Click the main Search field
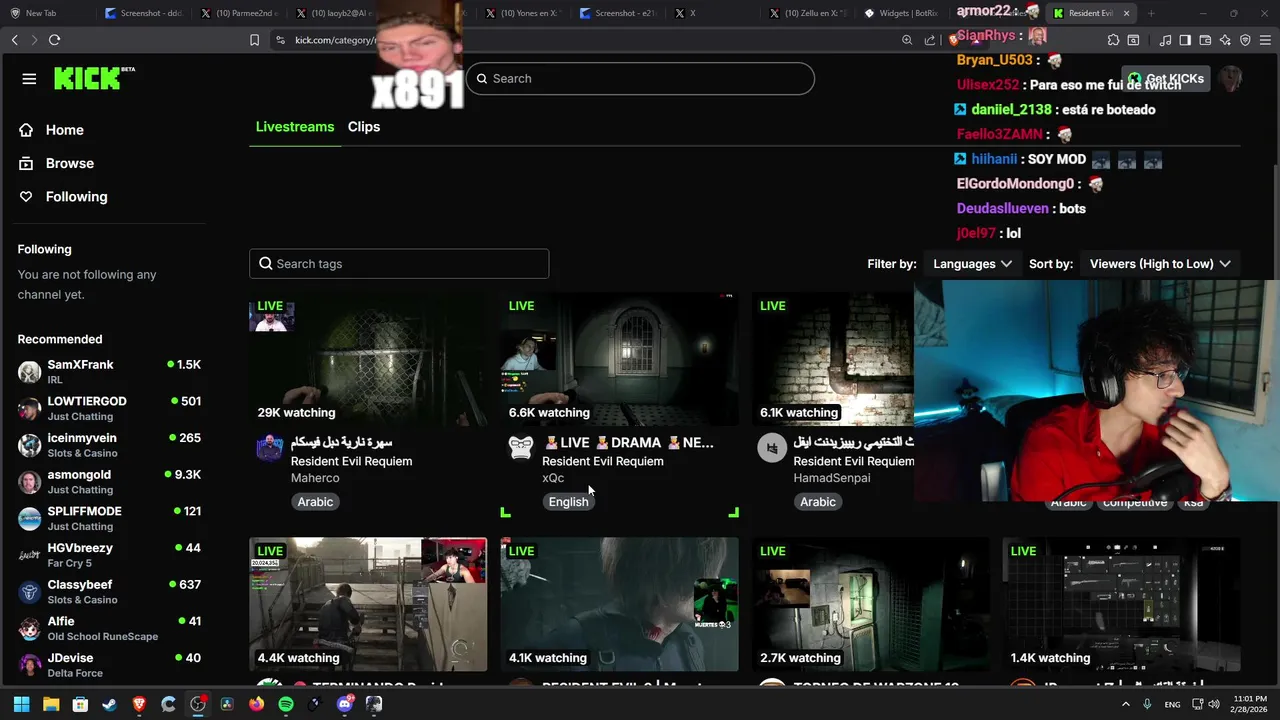 point(640,79)
